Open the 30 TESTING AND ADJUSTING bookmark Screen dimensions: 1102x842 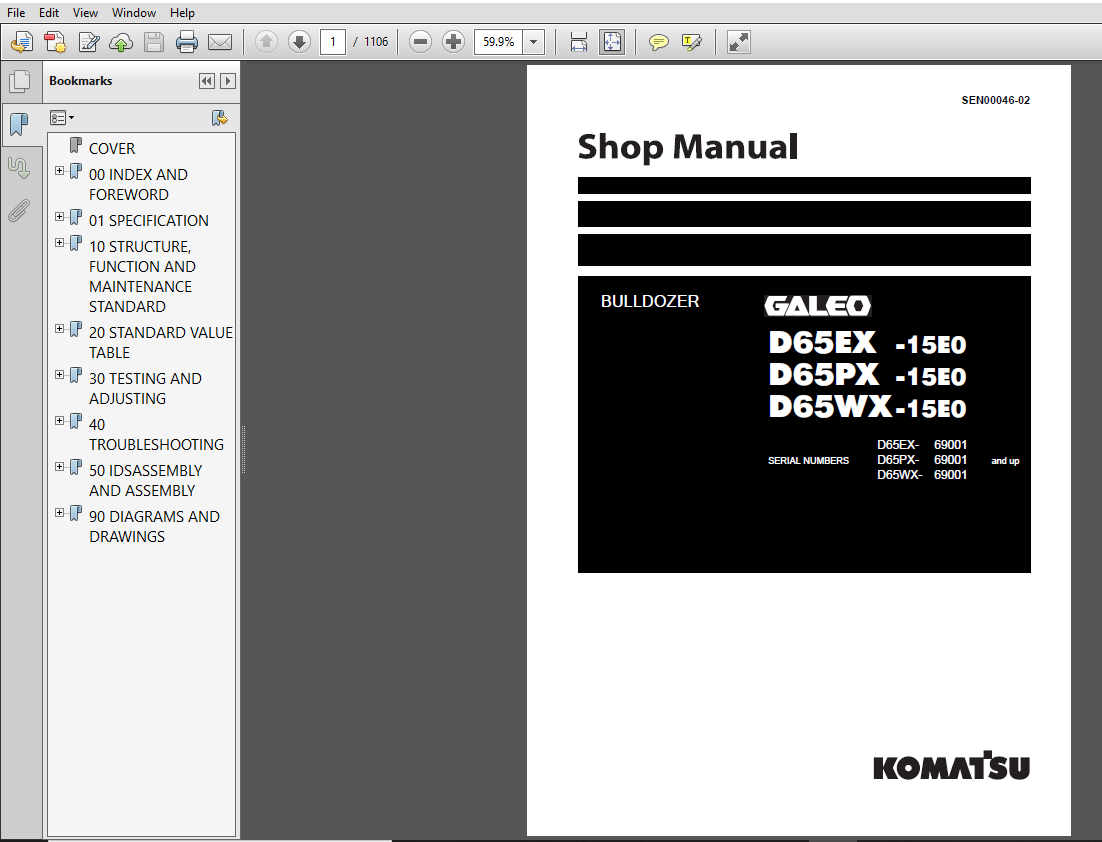point(145,389)
